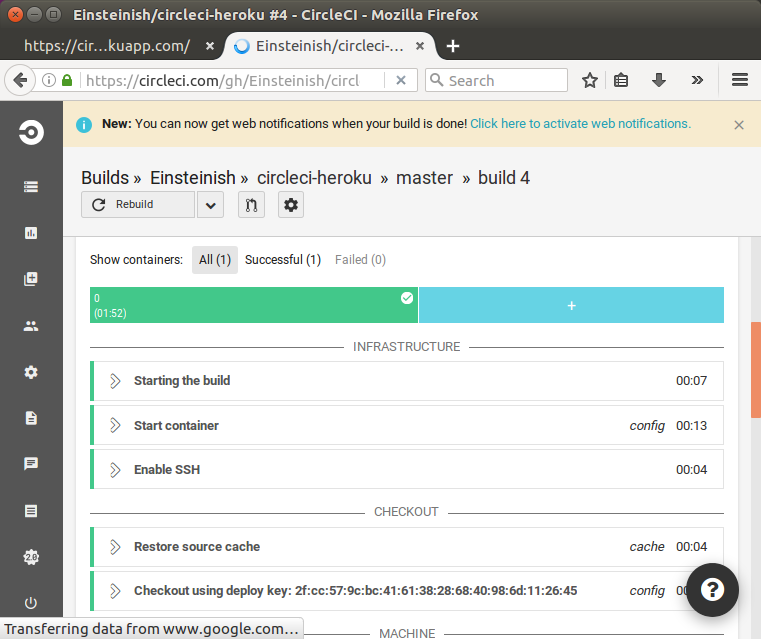Click the 00:07 duration of Starting the build
761x639 pixels.
(692, 381)
